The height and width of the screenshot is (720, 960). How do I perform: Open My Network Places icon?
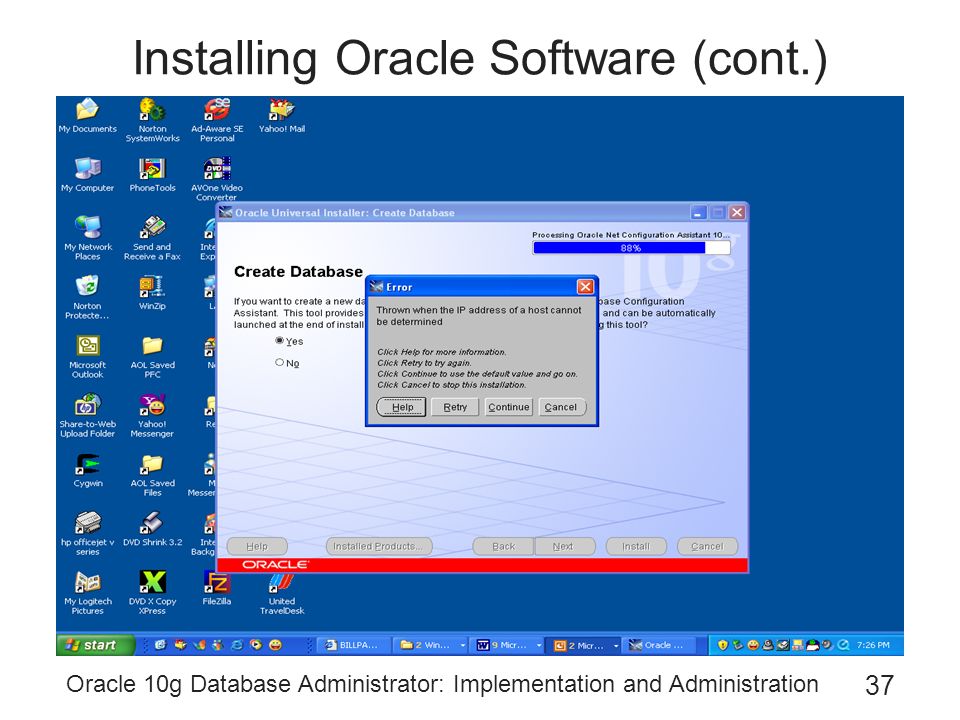click(88, 239)
